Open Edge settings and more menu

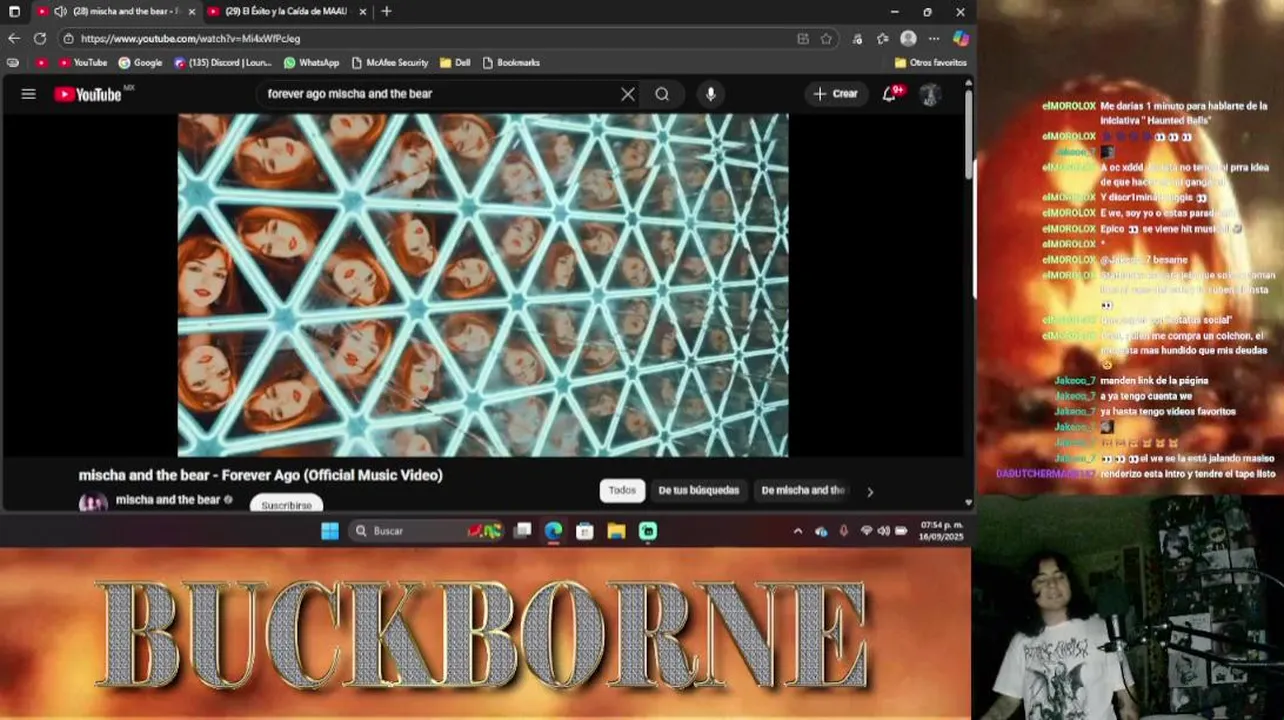tap(934, 38)
